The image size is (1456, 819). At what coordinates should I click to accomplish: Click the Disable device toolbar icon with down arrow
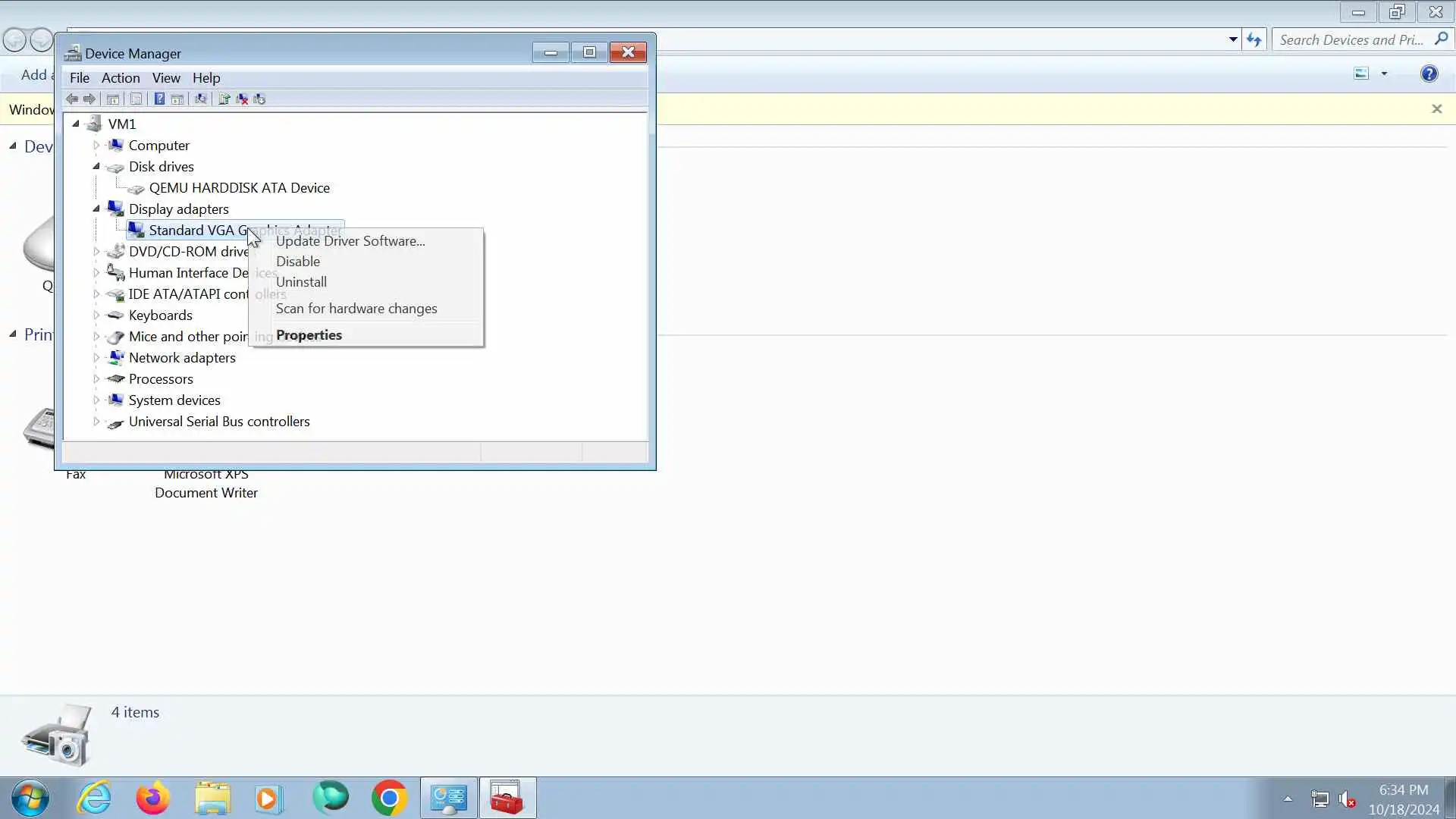[259, 99]
